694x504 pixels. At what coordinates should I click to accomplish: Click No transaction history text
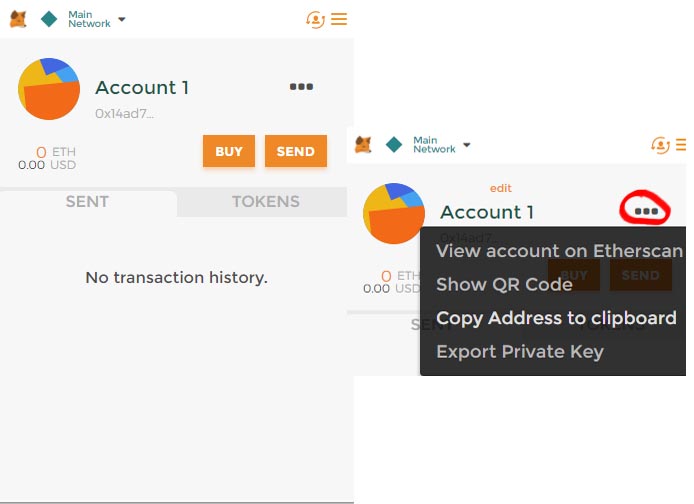click(177, 277)
